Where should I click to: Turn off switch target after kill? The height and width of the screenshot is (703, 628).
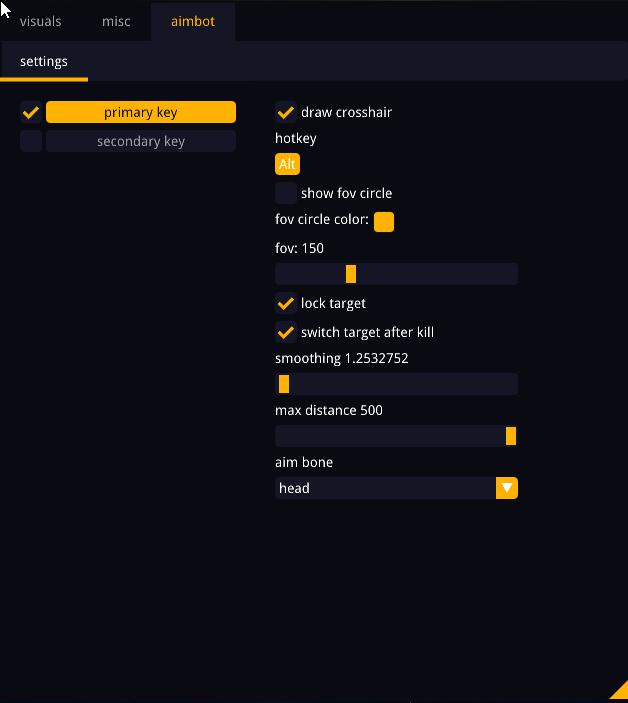[286, 332]
